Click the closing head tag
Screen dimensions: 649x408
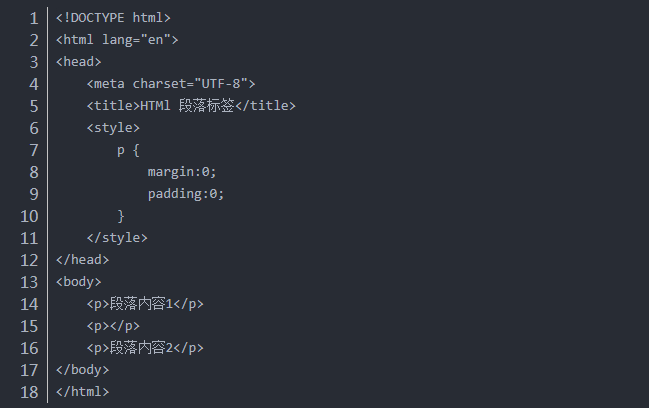[x=83, y=260]
